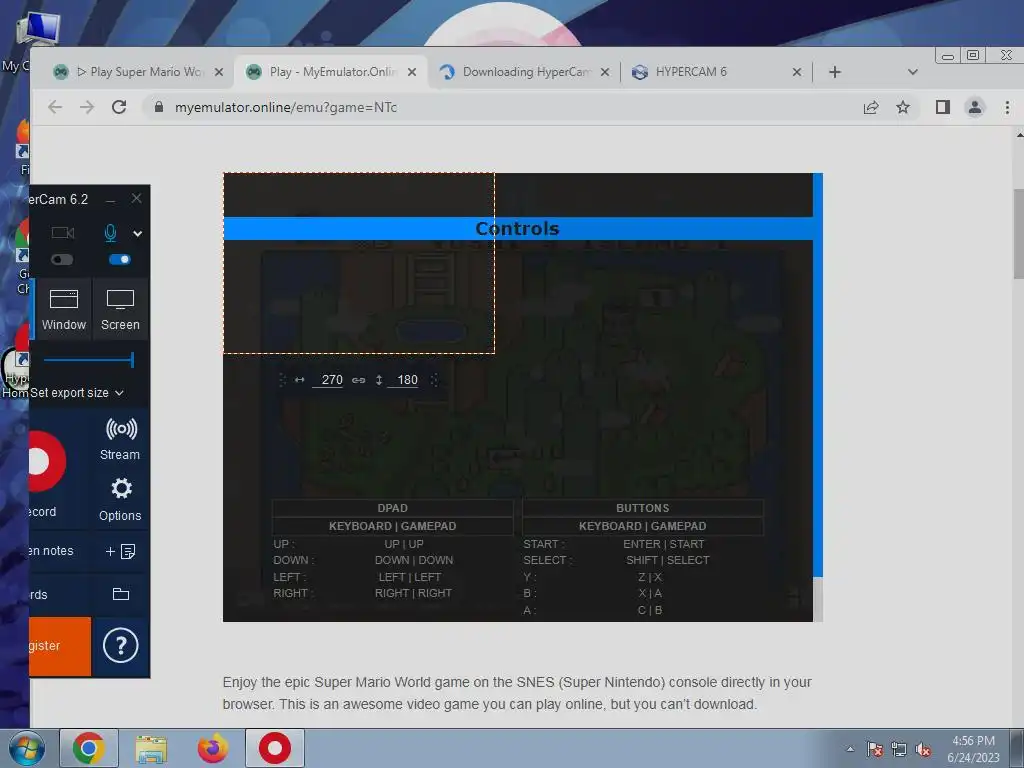This screenshot has height=768, width=1024.
Task: Open HyperCam from the taskbar
Action: [275, 748]
